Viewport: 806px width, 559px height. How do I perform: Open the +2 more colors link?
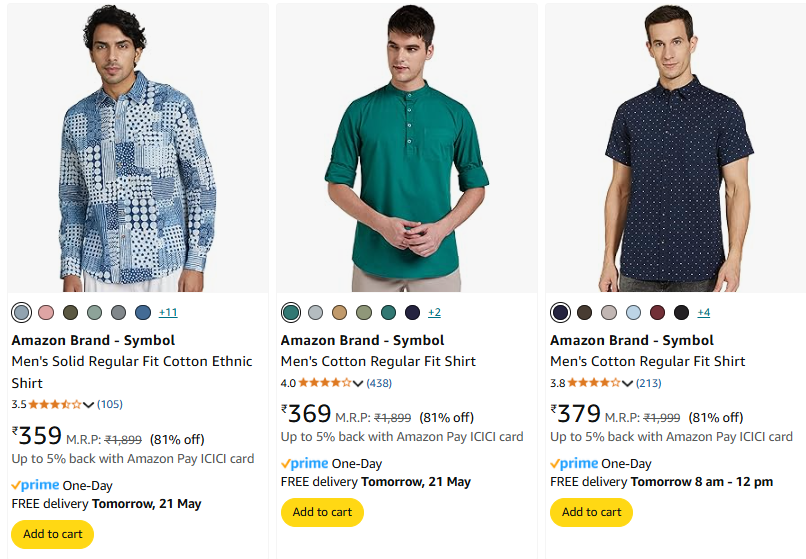[x=434, y=313]
